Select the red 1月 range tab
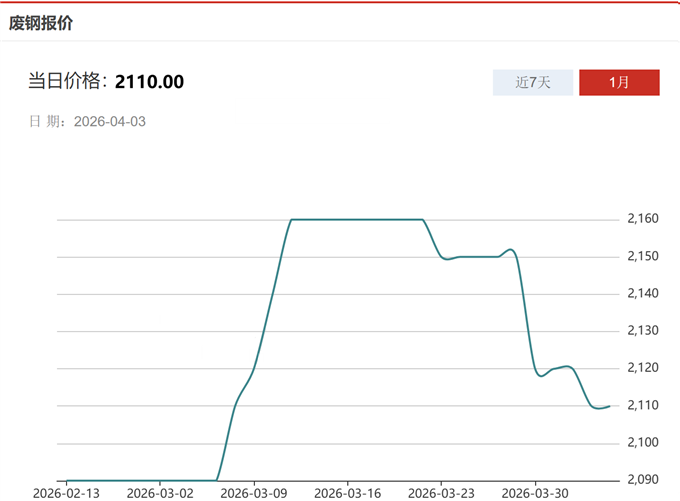This screenshot has height=501, width=680. point(619,82)
